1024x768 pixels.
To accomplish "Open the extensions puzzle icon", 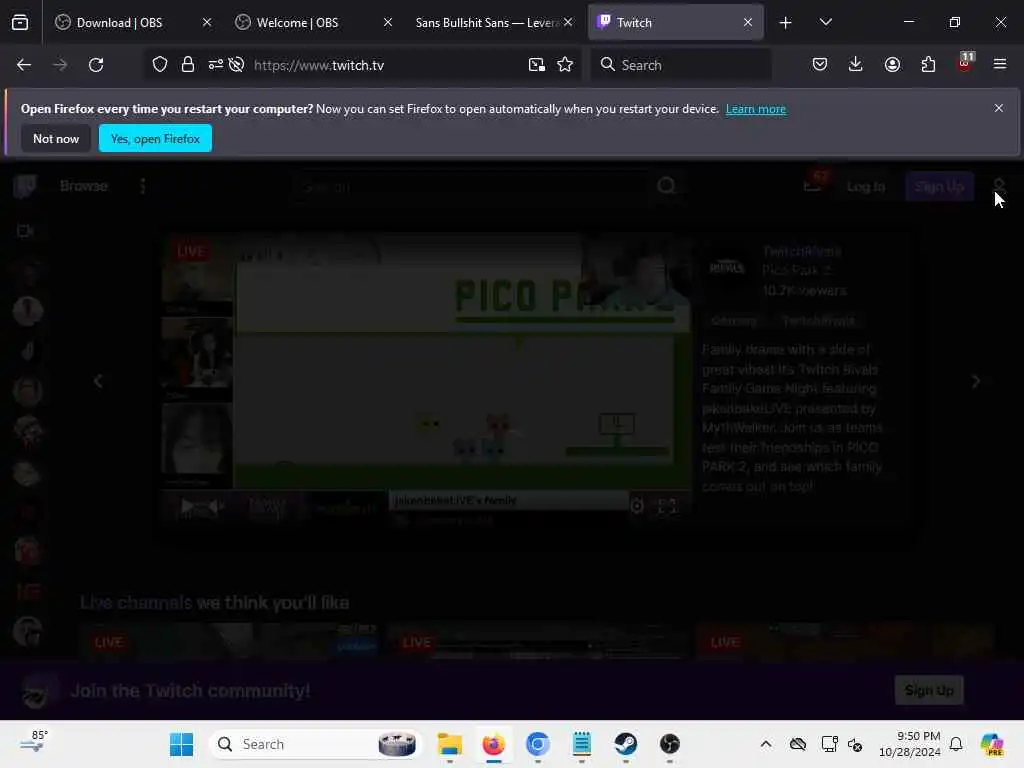I will pyautogui.click(x=928, y=64).
